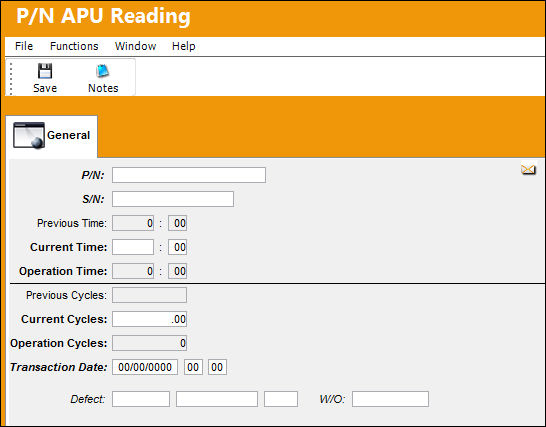
Task: Click the Operation Time minutes field
Action: (x=178, y=271)
